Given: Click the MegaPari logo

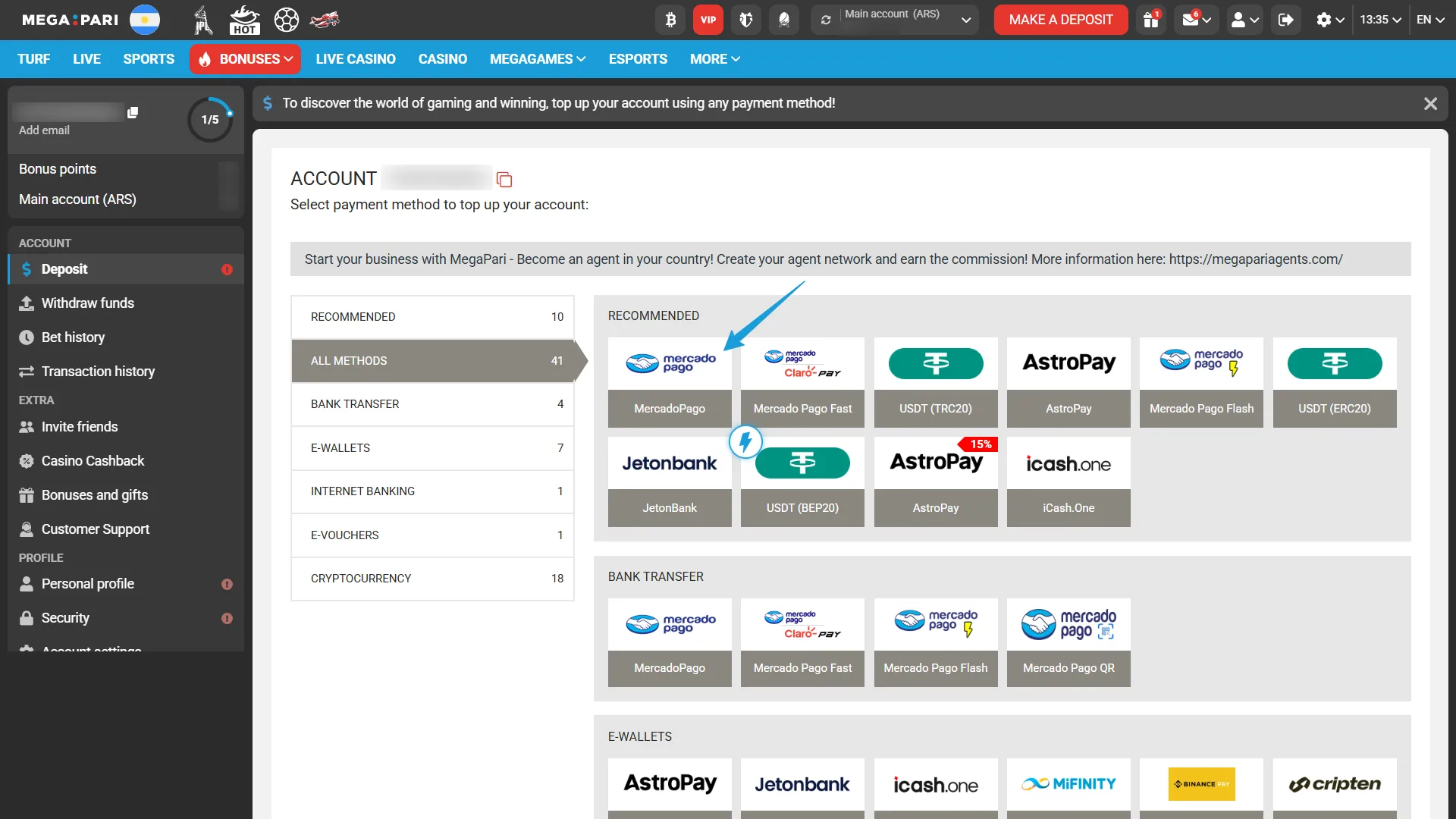Looking at the screenshot, I should pyautogui.click(x=70, y=20).
